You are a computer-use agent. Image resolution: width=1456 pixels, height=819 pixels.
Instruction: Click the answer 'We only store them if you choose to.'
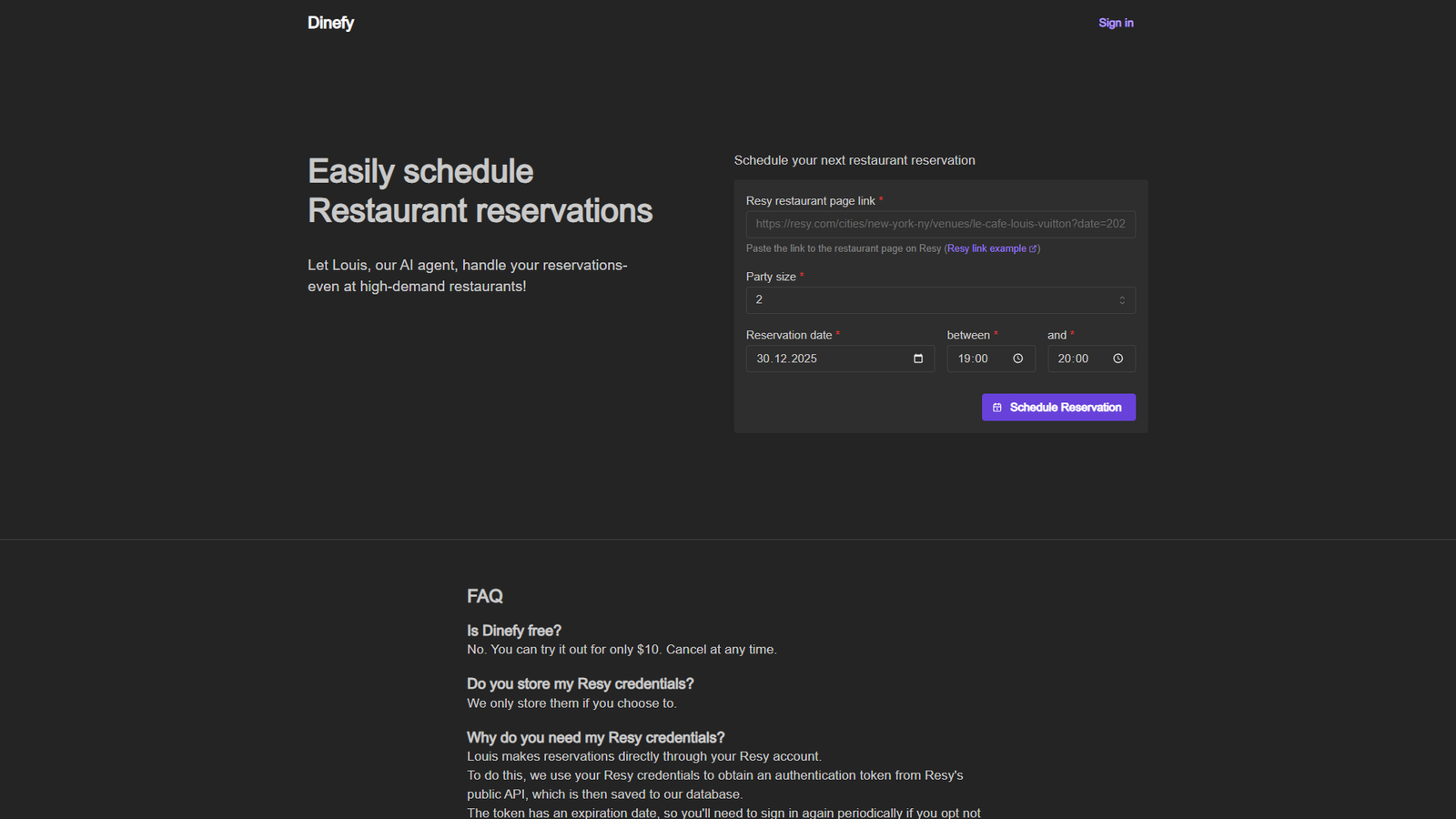pos(571,703)
